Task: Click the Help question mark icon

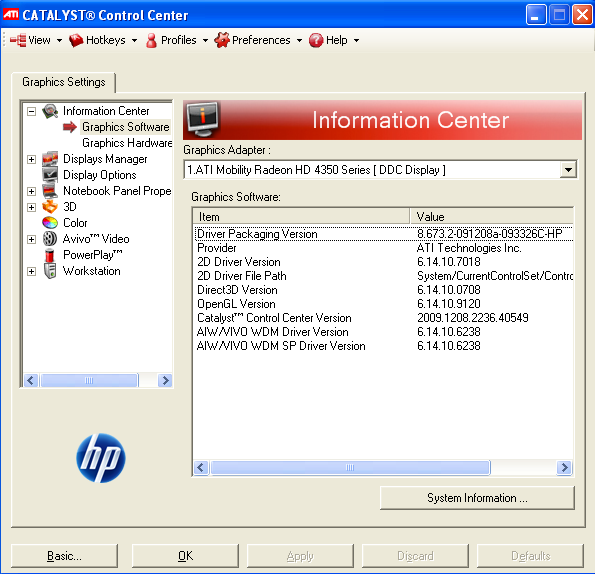Action: coord(316,40)
